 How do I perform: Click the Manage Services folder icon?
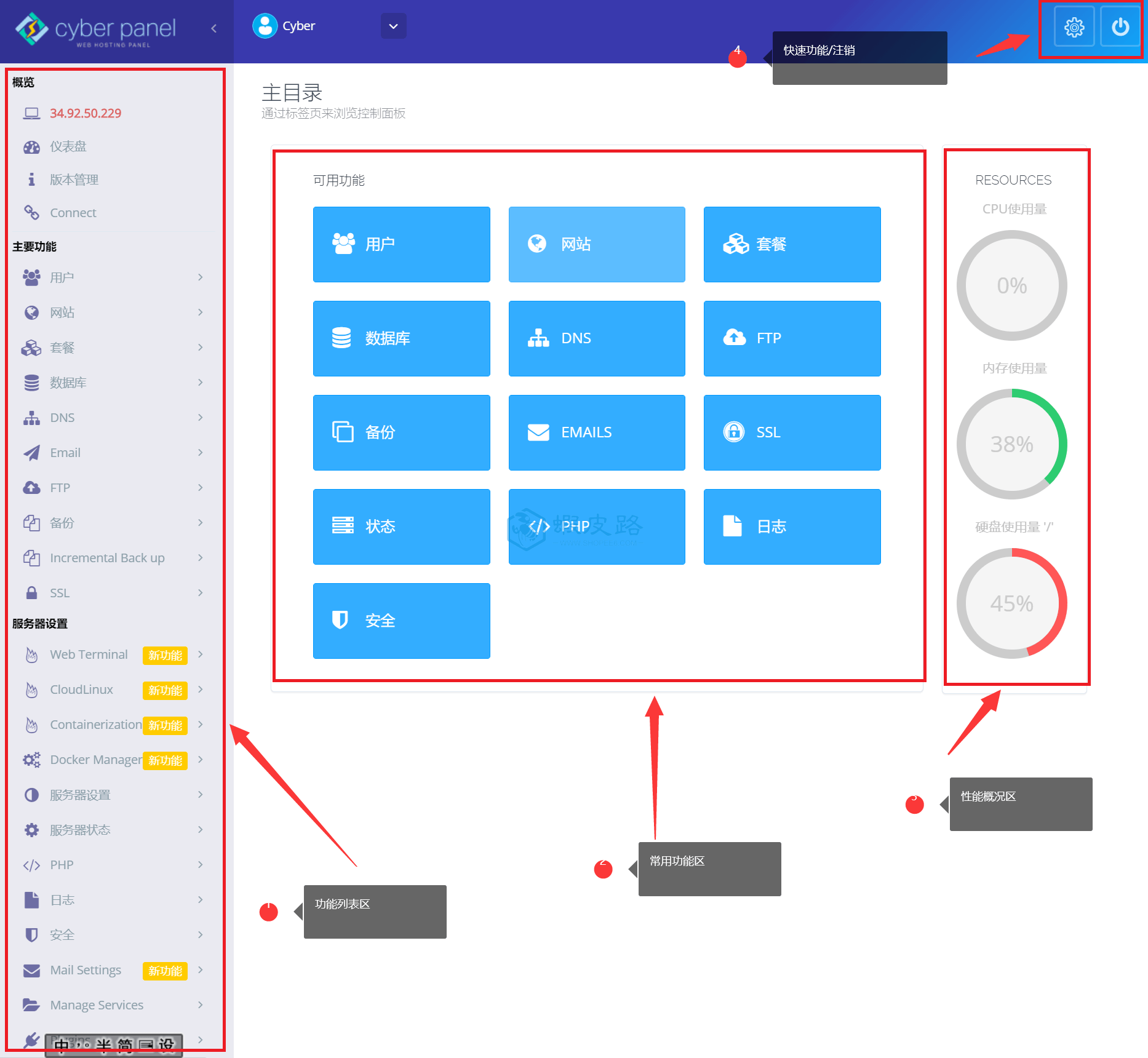(31, 1005)
